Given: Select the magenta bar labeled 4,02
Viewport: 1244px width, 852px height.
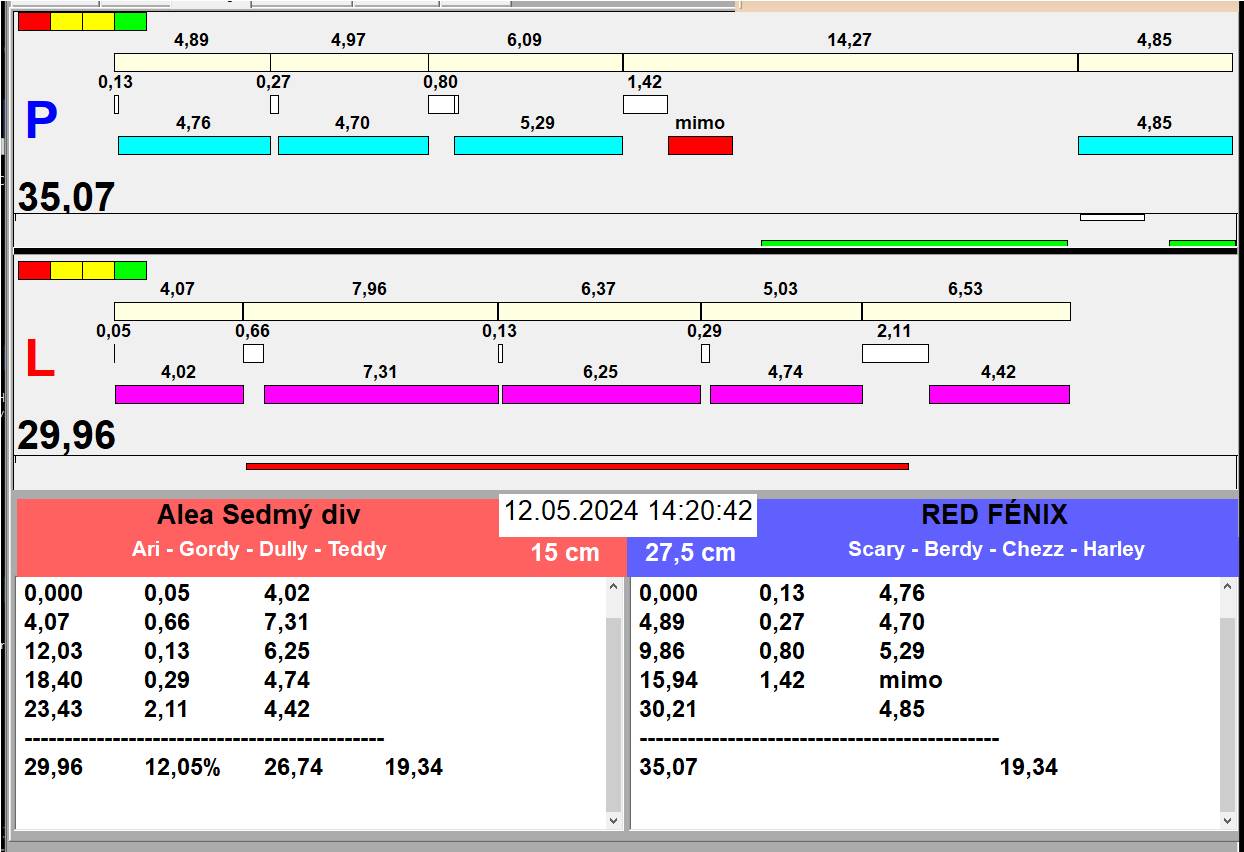Looking at the screenshot, I should click(179, 394).
